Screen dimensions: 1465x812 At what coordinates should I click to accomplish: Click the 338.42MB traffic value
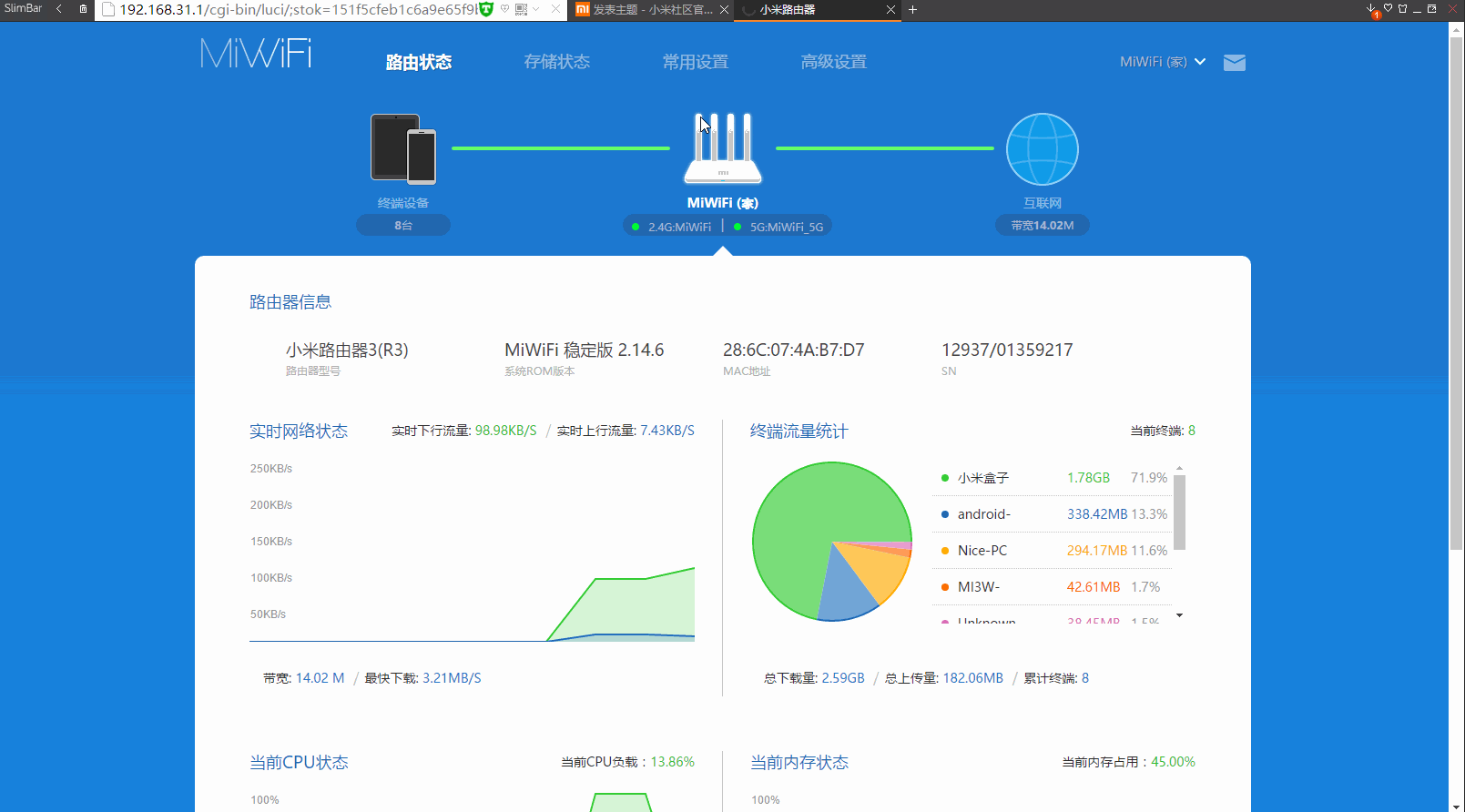click(1097, 514)
